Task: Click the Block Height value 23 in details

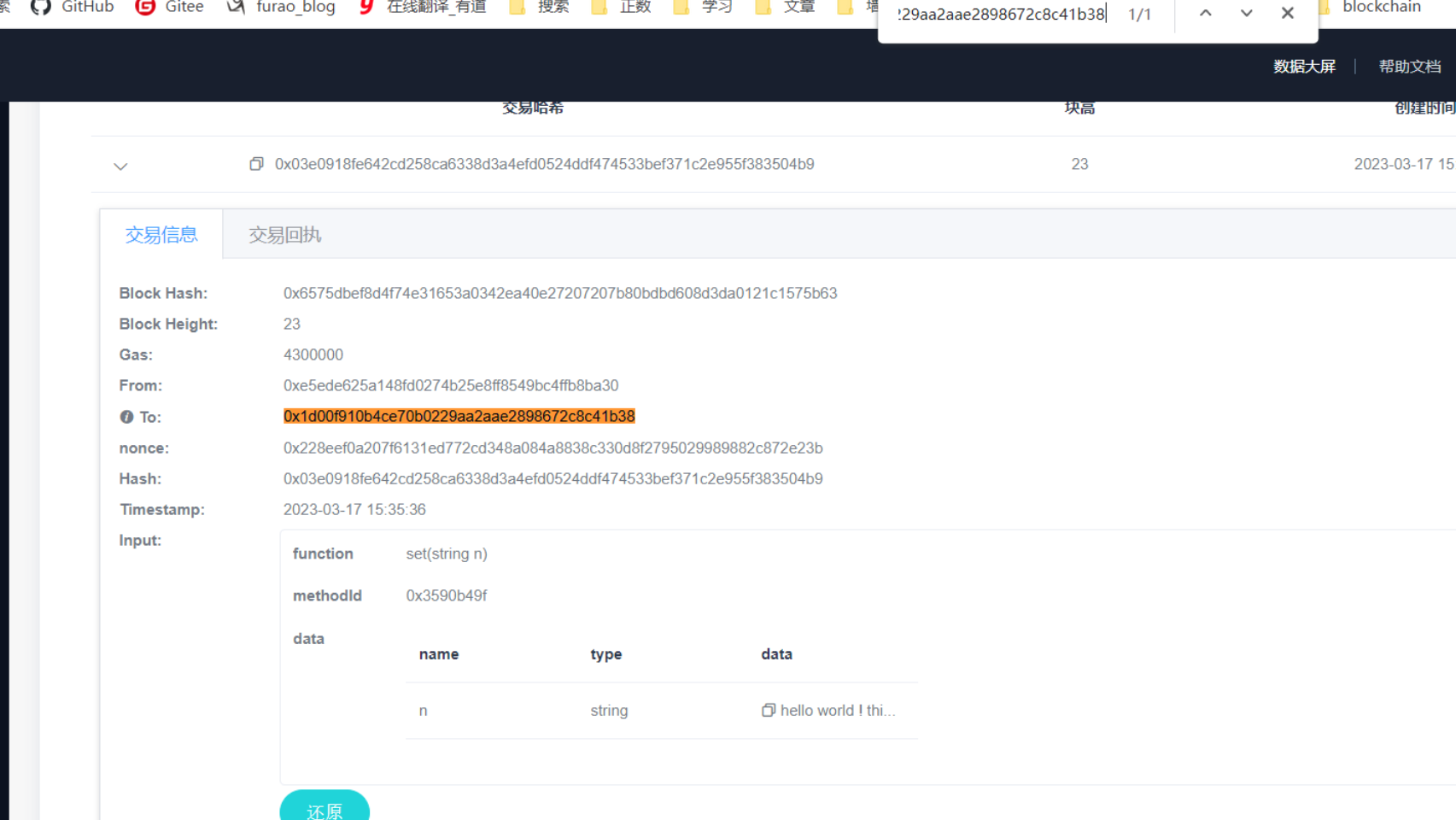Action: [292, 324]
